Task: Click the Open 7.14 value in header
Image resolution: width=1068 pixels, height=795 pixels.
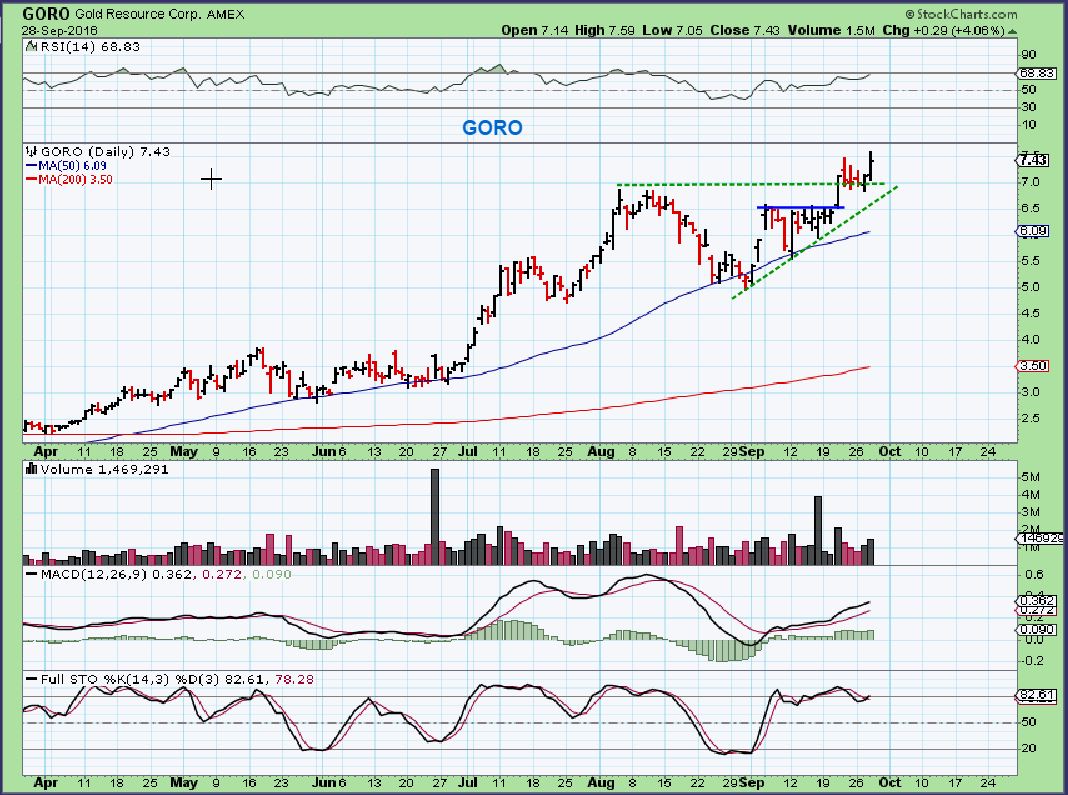Action: click(x=533, y=30)
